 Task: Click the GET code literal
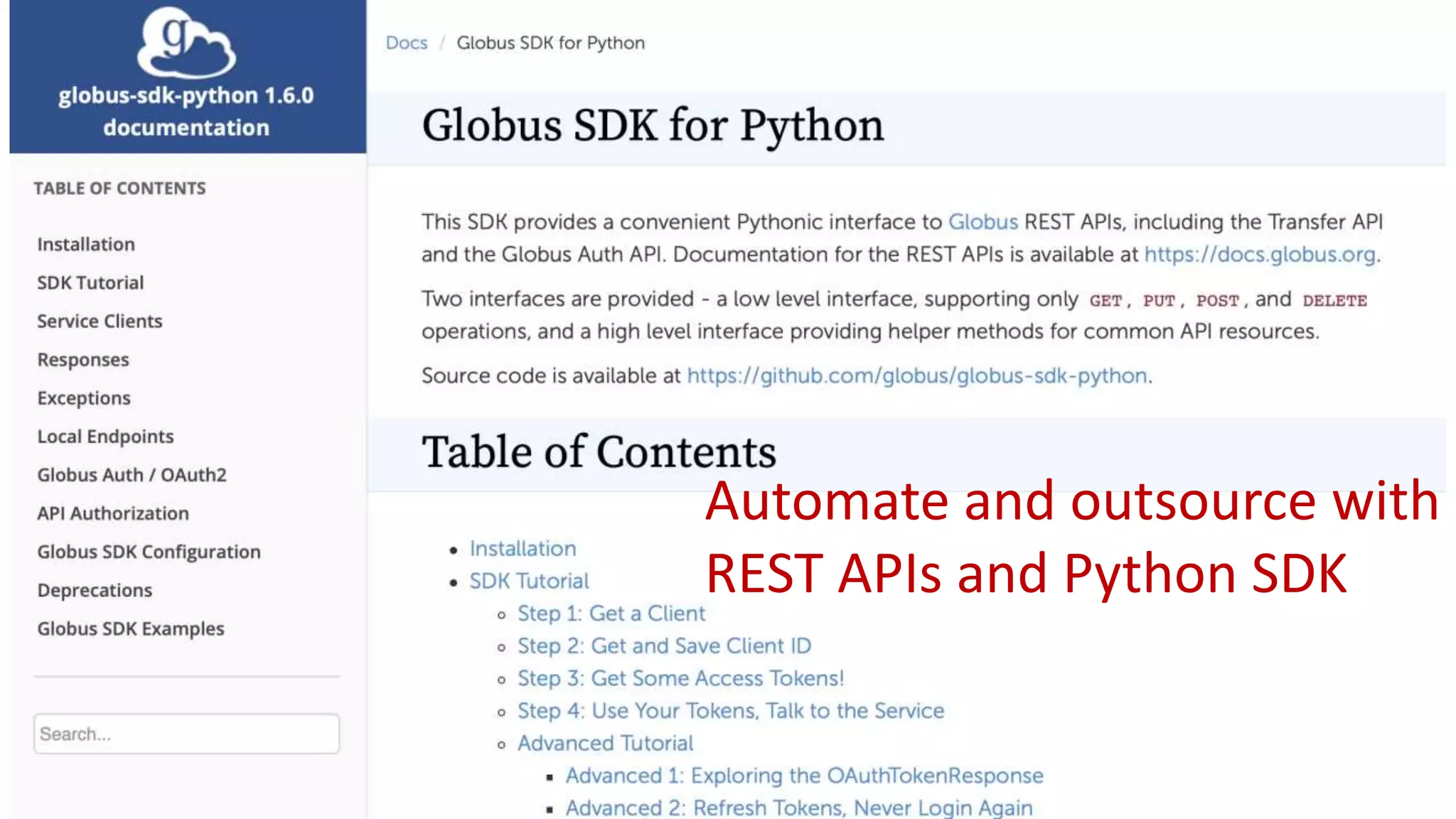click(x=1106, y=301)
